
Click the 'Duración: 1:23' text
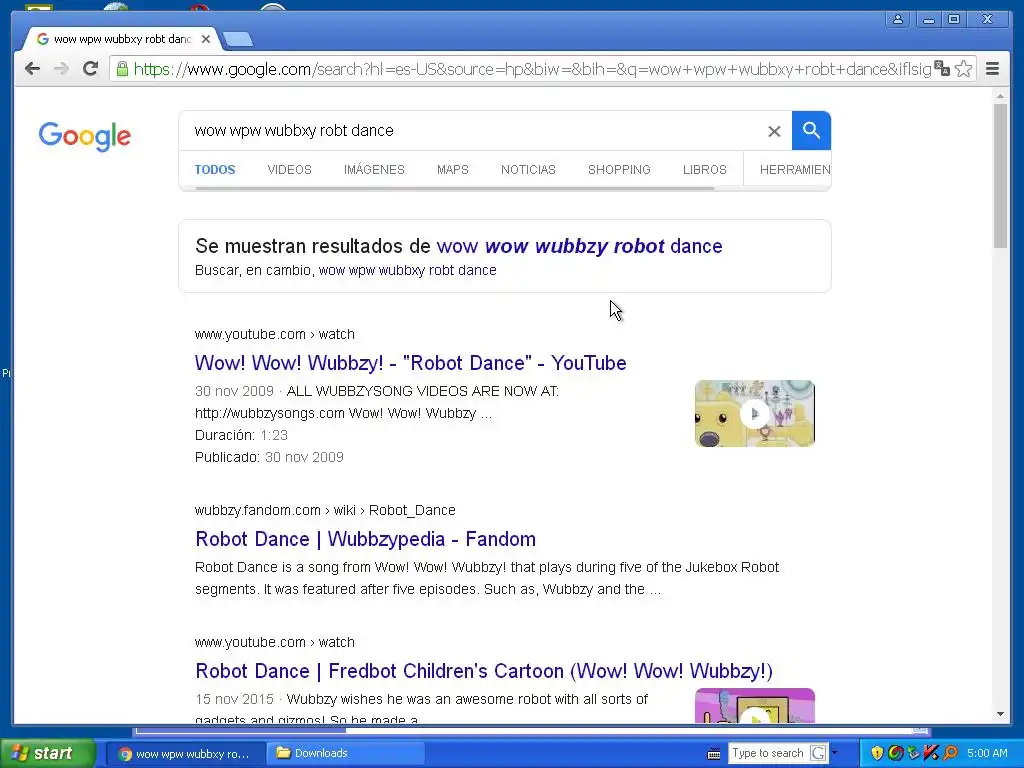point(241,436)
